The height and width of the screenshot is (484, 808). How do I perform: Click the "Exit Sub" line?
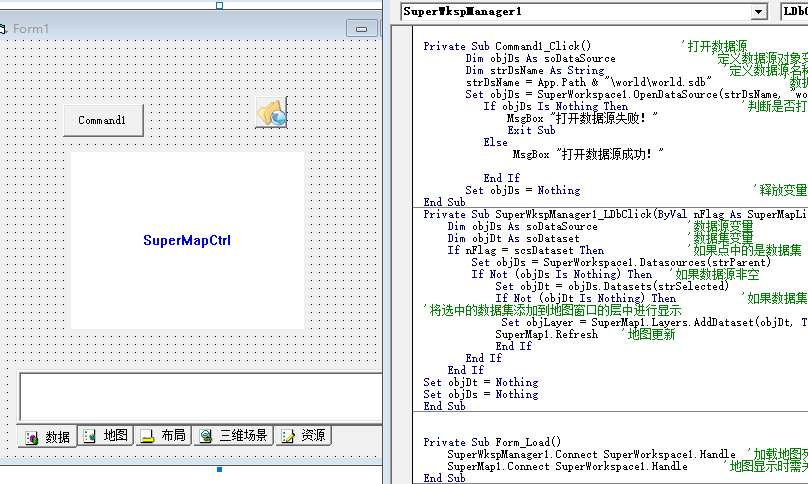(x=531, y=130)
